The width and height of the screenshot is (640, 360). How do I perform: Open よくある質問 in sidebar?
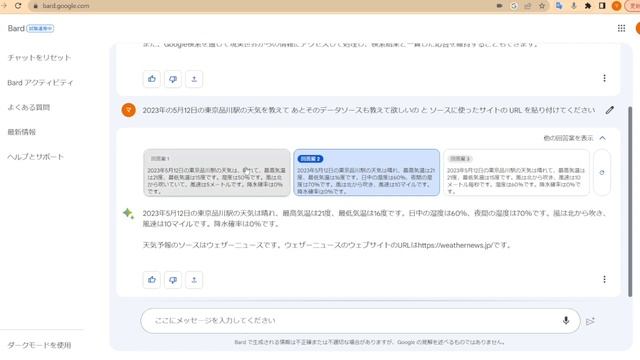click(x=29, y=107)
